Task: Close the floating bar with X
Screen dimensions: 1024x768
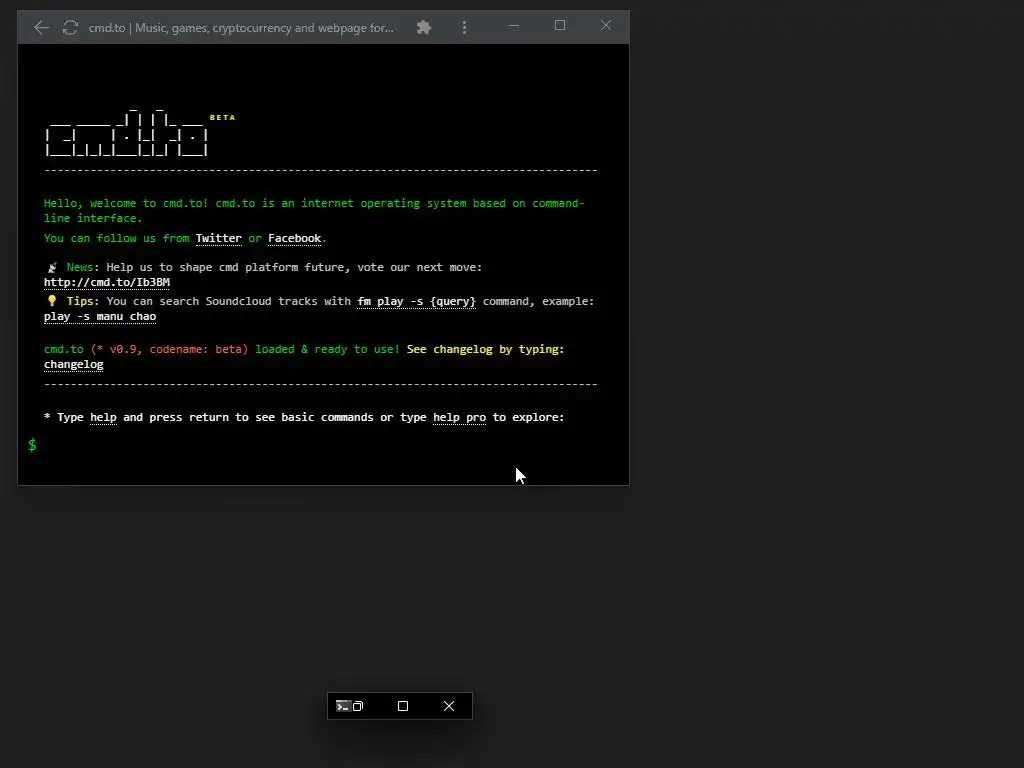Action: tap(449, 706)
